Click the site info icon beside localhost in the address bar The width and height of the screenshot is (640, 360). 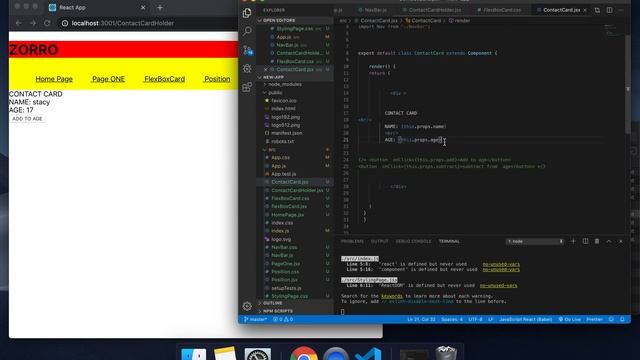(65, 23)
